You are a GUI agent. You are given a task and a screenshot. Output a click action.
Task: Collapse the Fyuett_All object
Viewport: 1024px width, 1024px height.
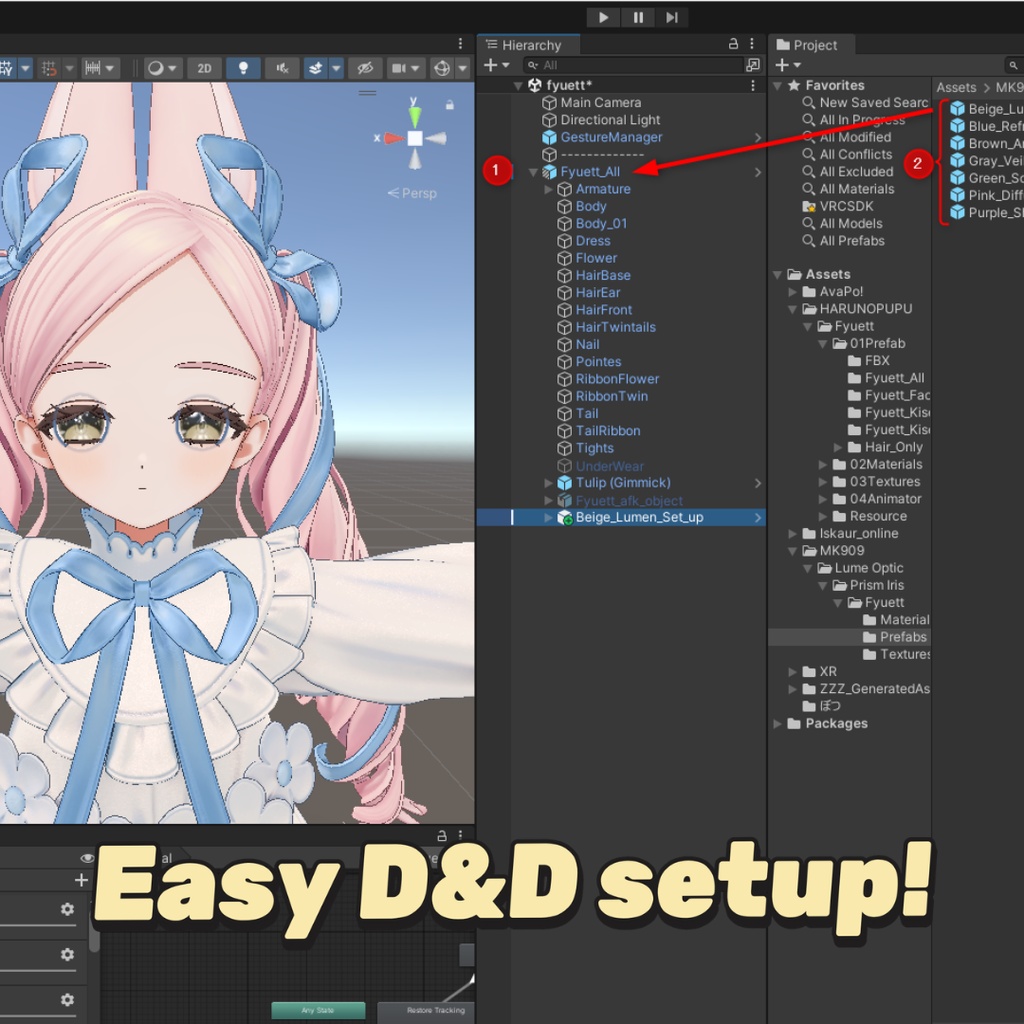click(533, 172)
